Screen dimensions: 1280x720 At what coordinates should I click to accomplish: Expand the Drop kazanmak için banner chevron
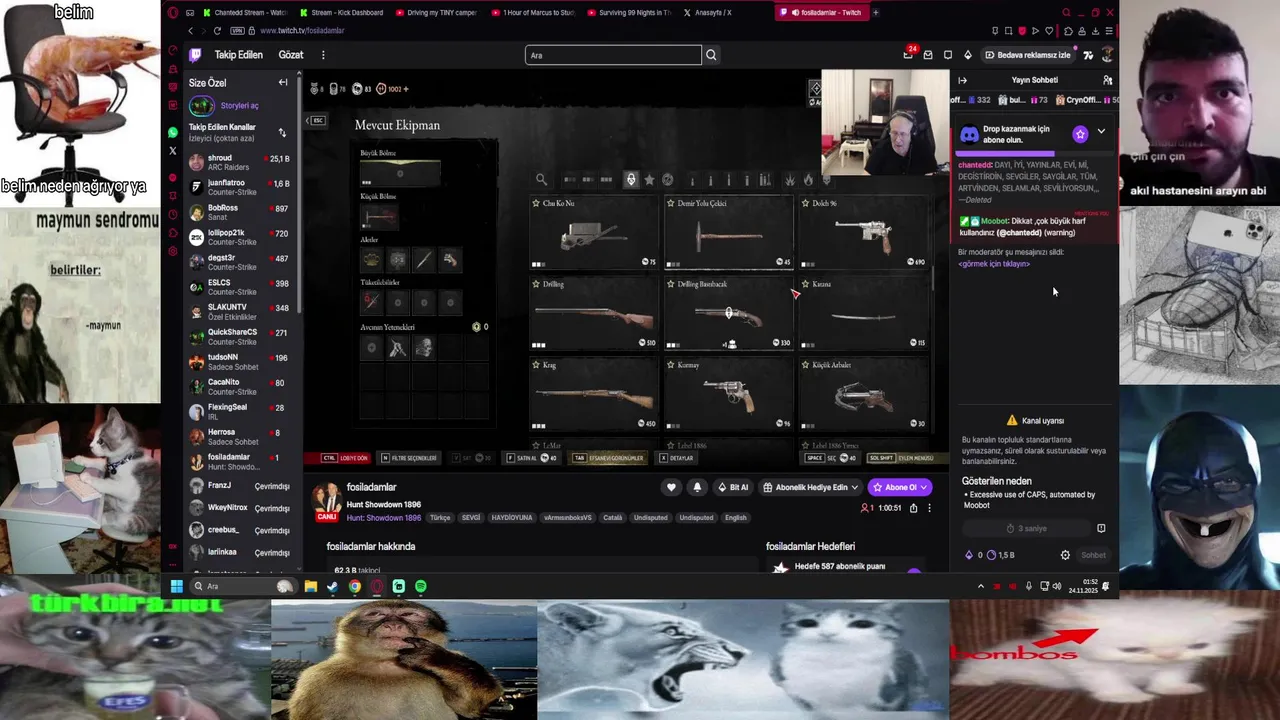[1101, 132]
